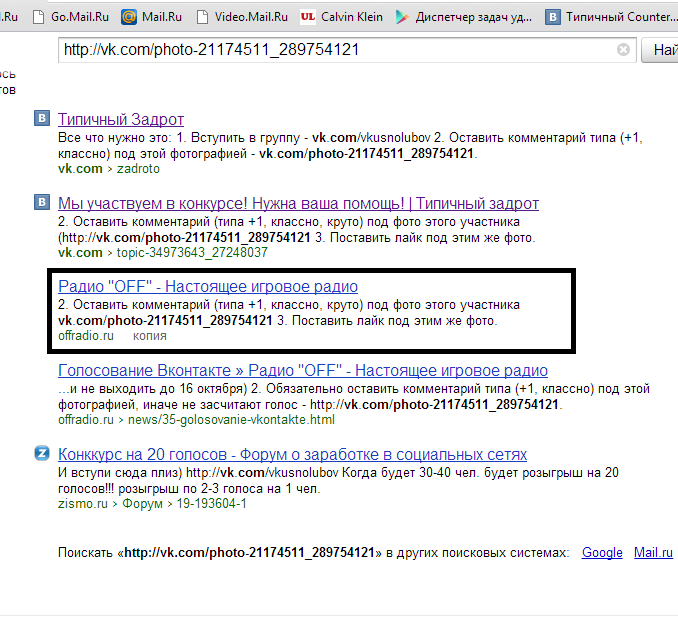This screenshot has width=678, height=620.
Task: Click zismo.ru › Форум › 19-193604-1 URL
Action: tap(152, 504)
